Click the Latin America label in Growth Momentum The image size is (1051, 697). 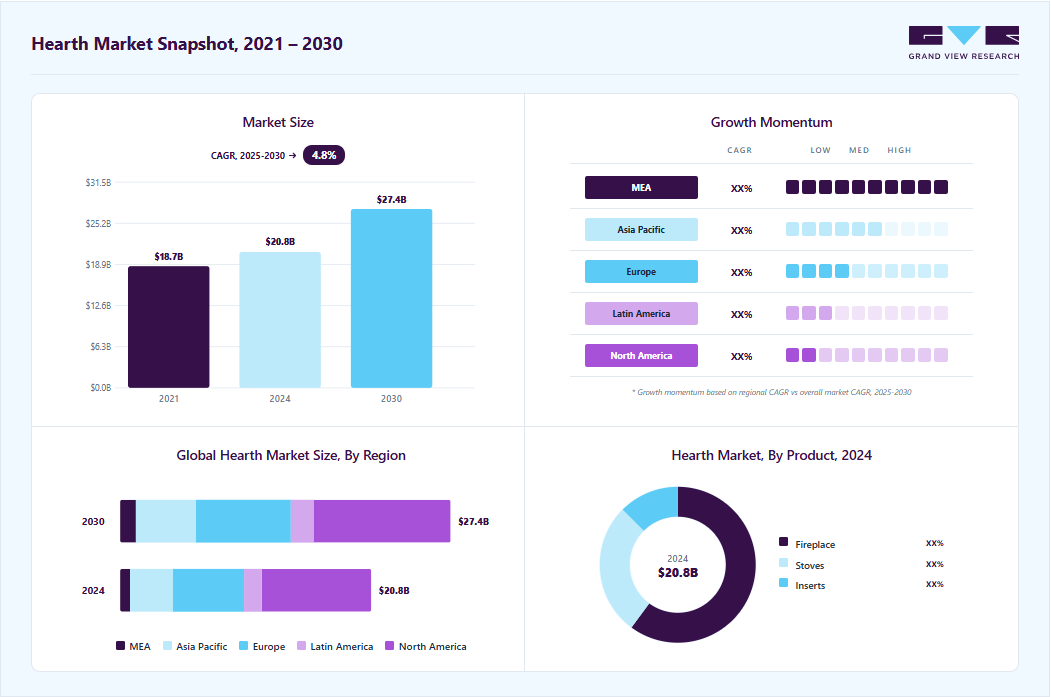pos(641,314)
